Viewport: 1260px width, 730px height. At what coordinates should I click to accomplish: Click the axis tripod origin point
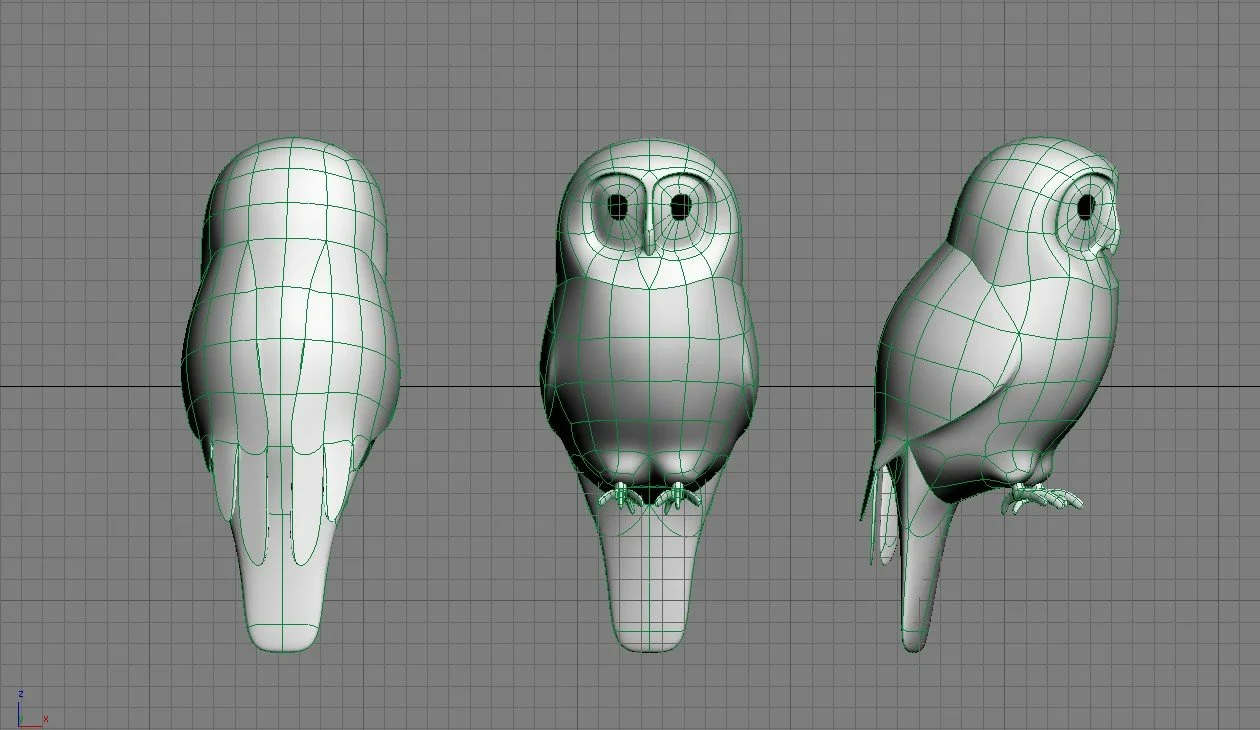pyautogui.click(x=18, y=726)
